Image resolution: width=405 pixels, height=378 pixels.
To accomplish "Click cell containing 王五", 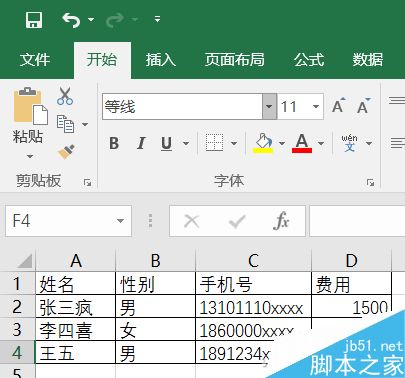I will click(x=75, y=352).
